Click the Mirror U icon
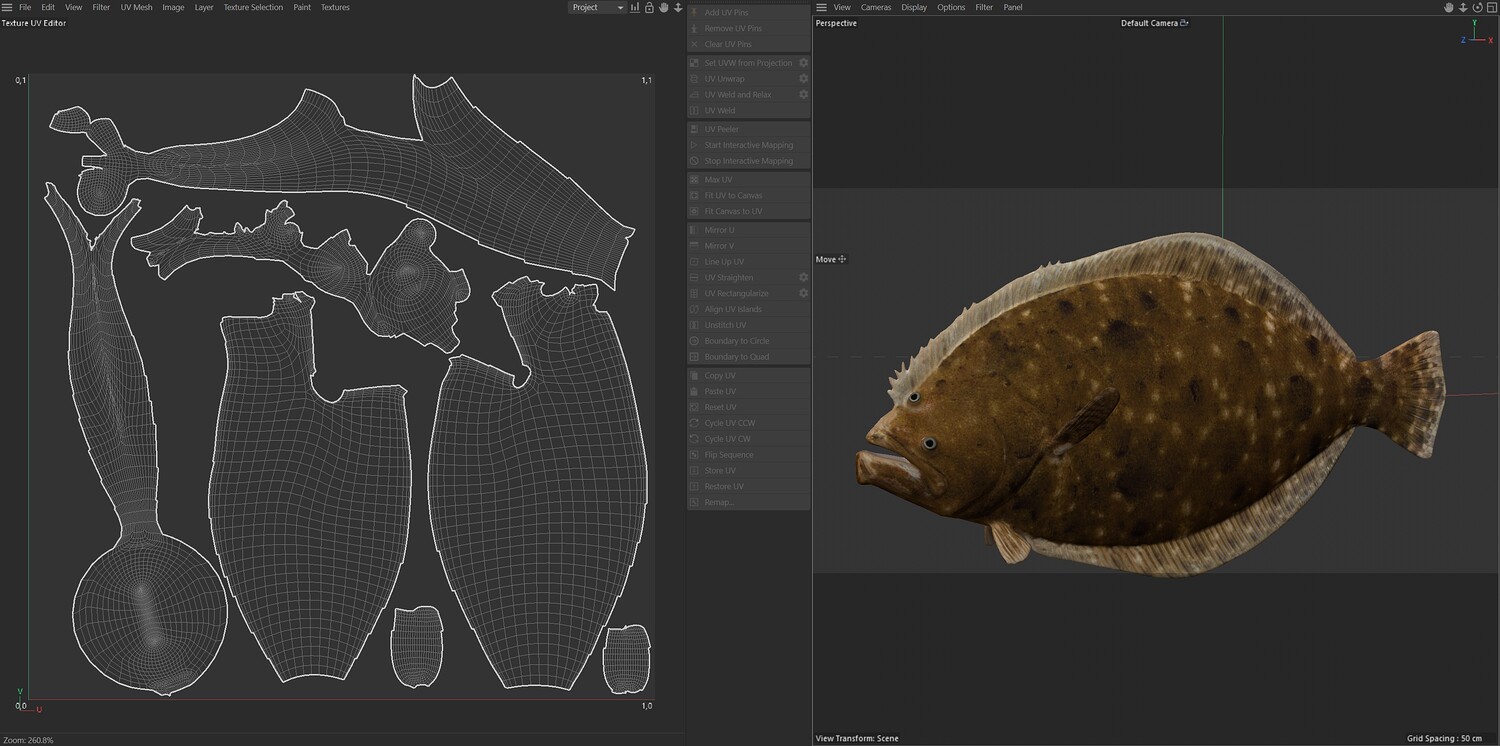Screen dimensions: 1500x746 pyautogui.click(x=695, y=230)
